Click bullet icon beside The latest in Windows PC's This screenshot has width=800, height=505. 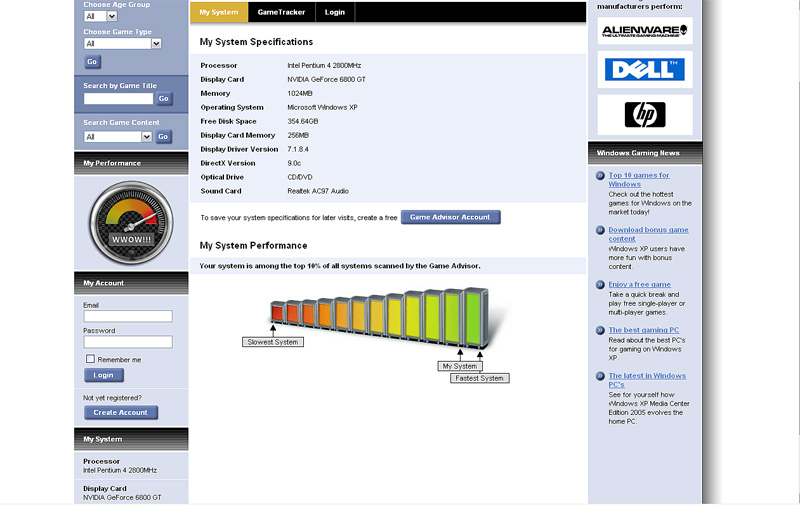click(x=601, y=376)
